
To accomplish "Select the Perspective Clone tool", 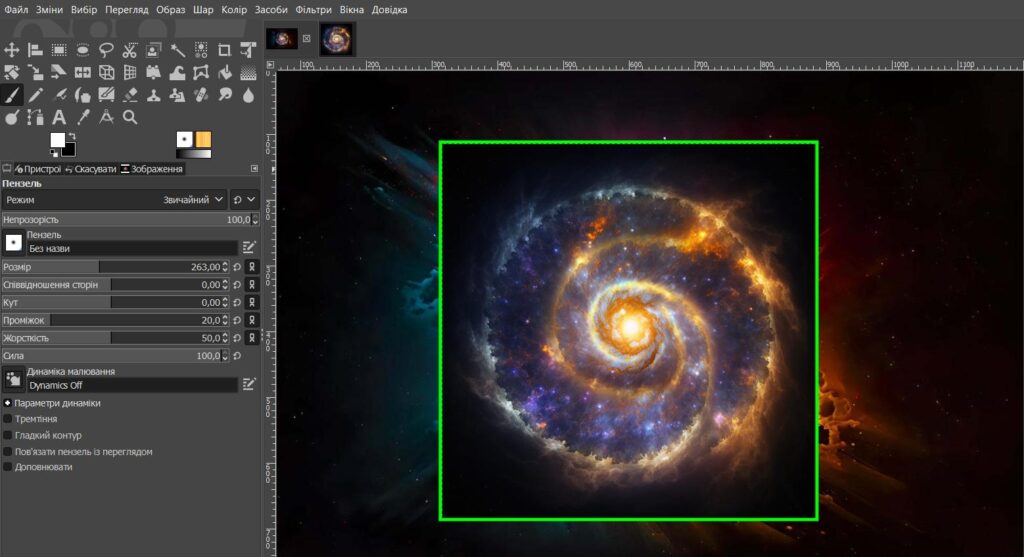I will pyautogui.click(x=177, y=95).
